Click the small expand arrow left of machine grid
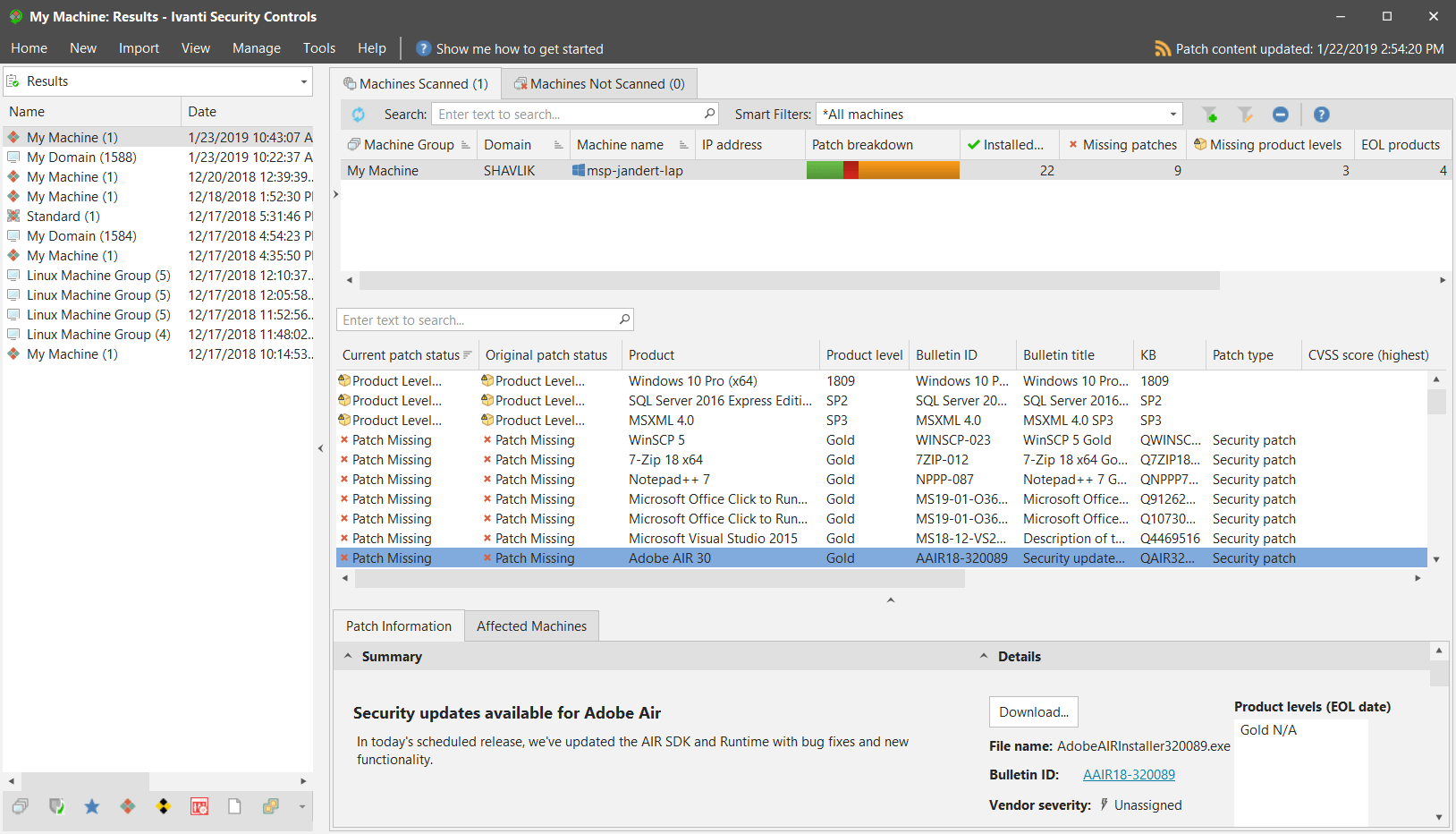Viewport: 1456px width, 834px height. coord(335,194)
